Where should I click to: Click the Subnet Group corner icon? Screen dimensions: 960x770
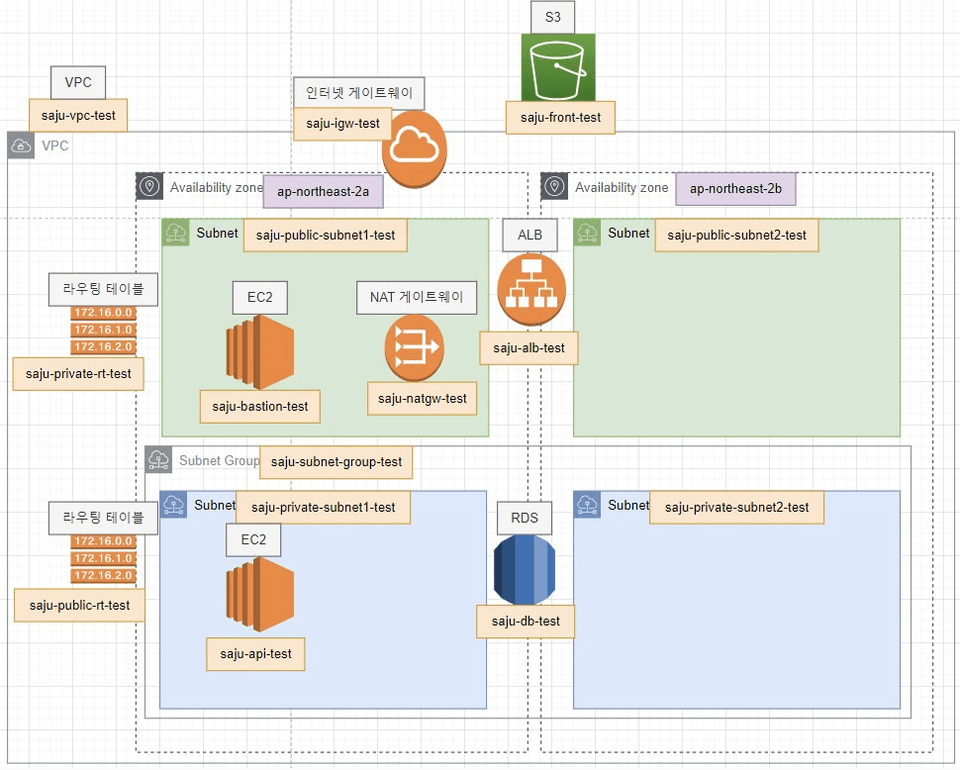point(159,460)
